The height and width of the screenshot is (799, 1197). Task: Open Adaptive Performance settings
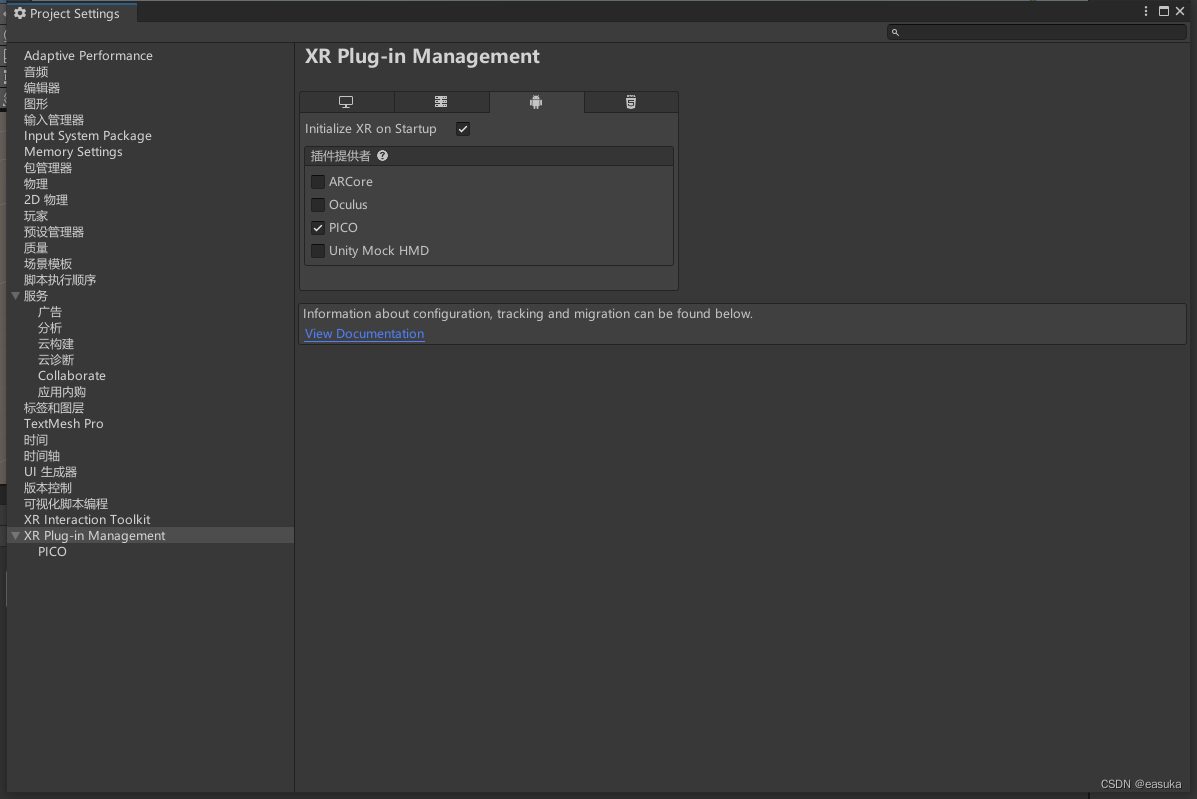click(88, 56)
